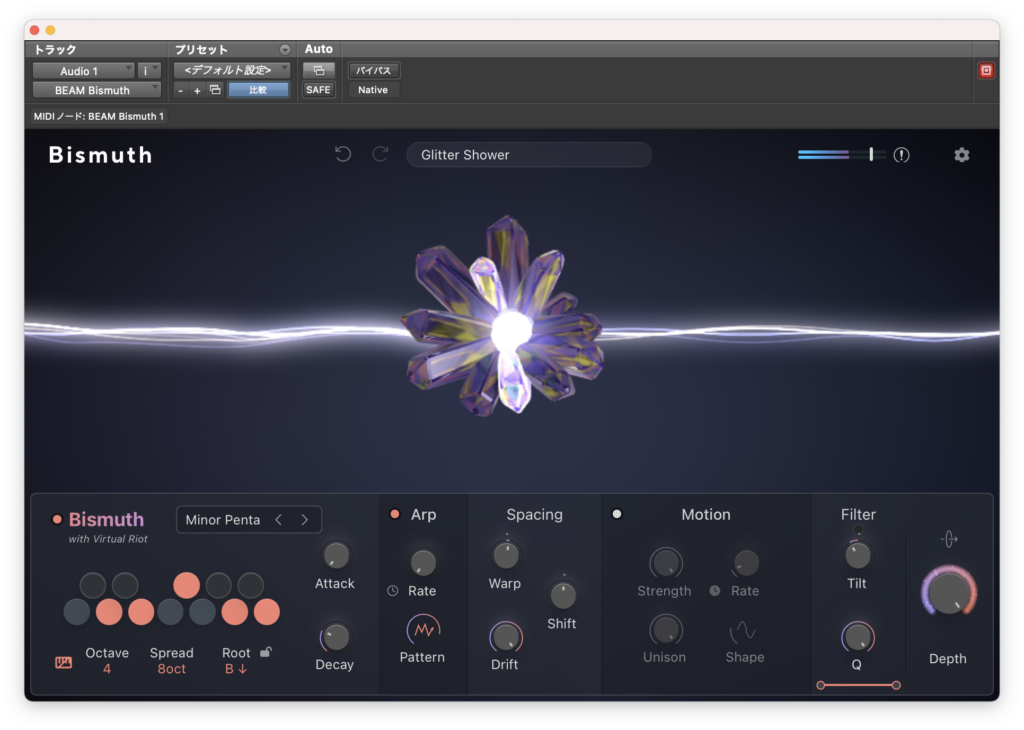Screen dimensions: 1024x730
Task: Click the Bismuth logo title
Action: (101, 155)
